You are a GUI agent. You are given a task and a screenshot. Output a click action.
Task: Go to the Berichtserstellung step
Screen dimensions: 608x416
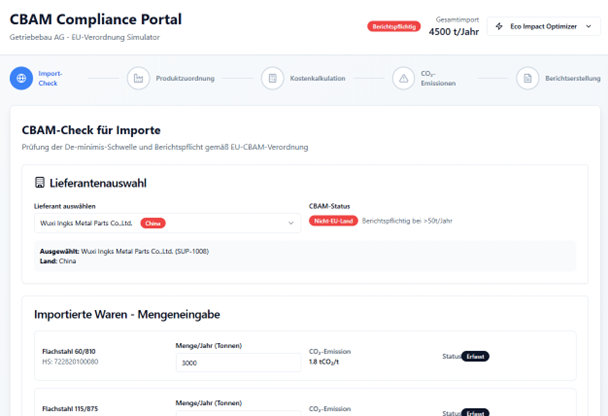[573, 78]
